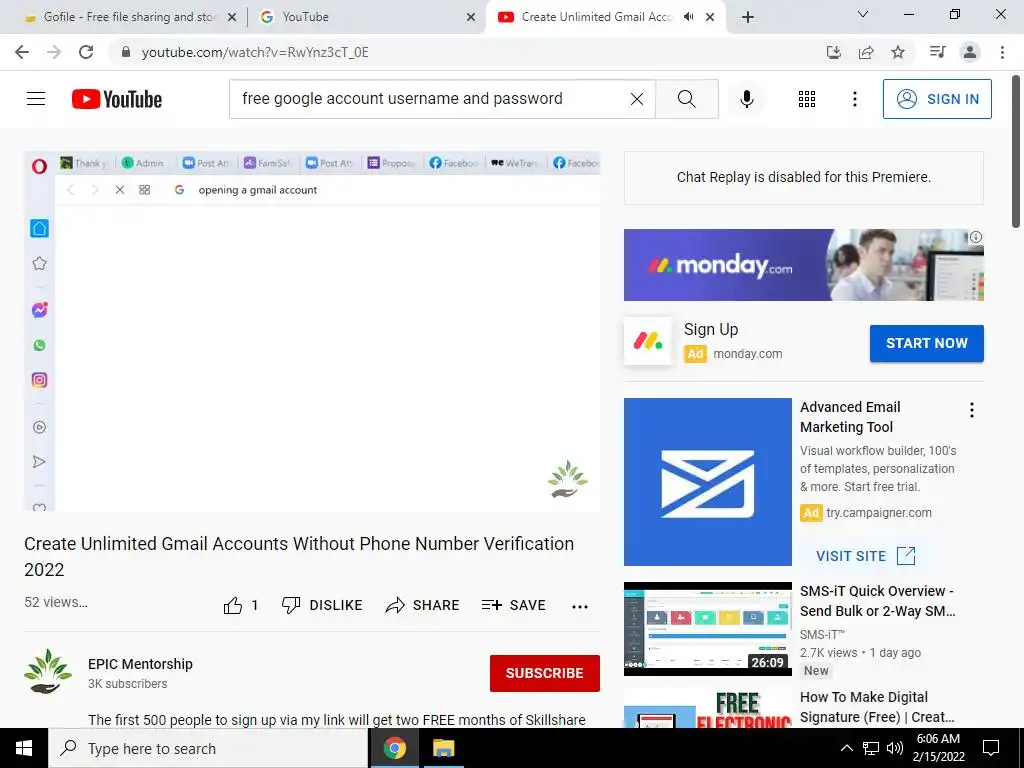Open File Explorer from taskbar

coord(443,748)
